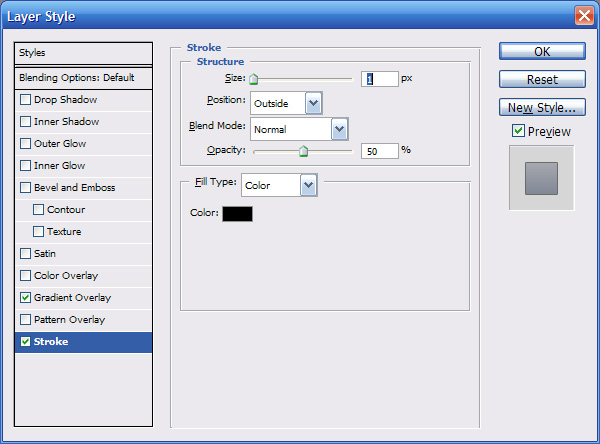Click the OK button

coord(542,51)
